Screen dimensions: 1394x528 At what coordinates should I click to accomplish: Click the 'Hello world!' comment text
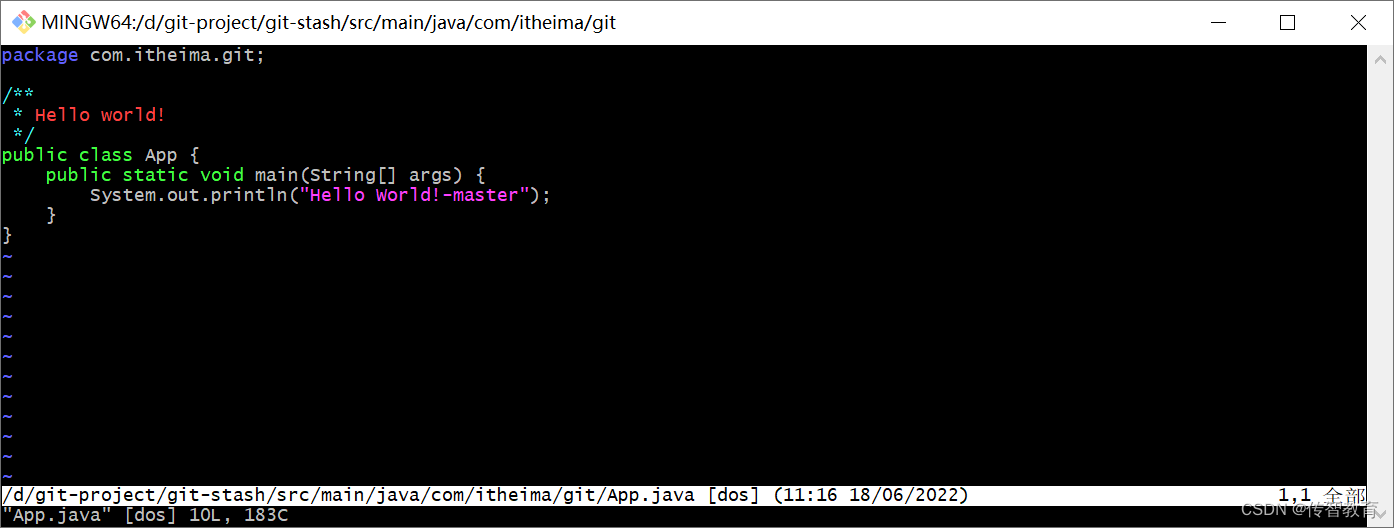[100, 115]
